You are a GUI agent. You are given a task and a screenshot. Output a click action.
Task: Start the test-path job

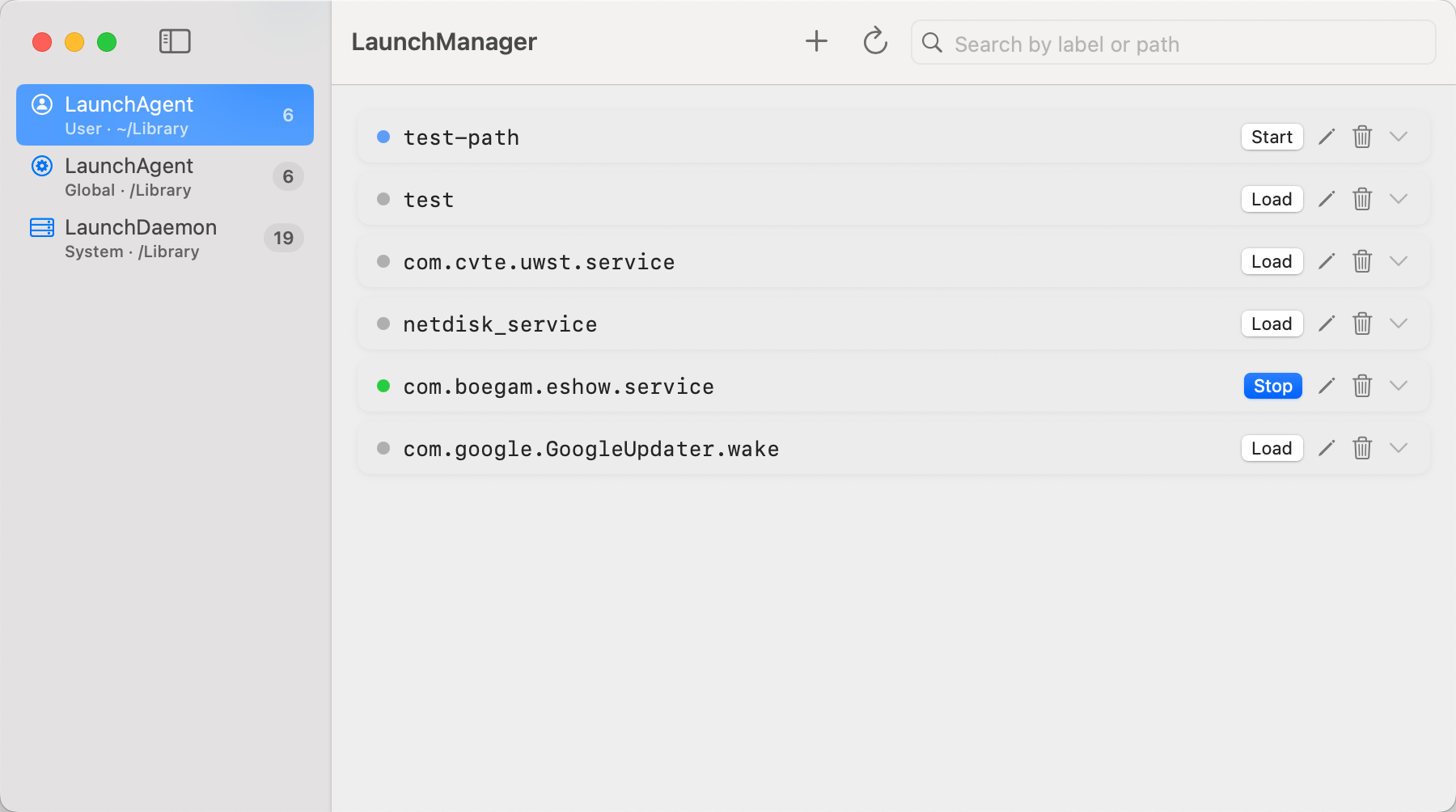tap(1272, 137)
